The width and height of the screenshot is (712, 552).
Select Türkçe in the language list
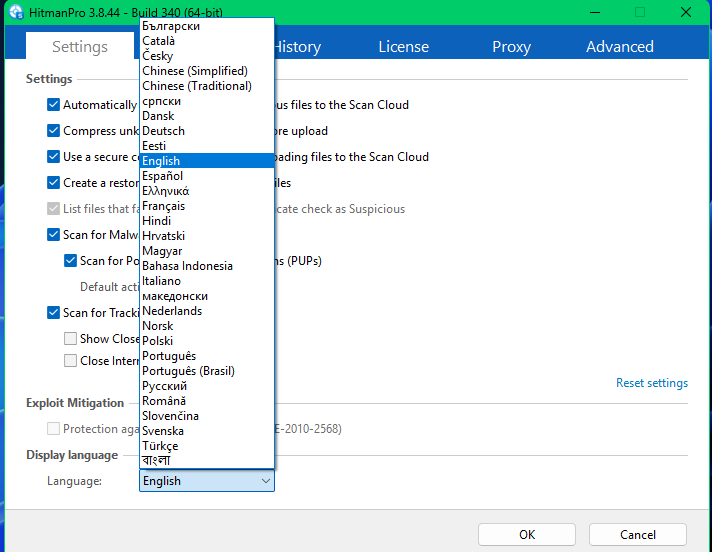[x=207, y=445]
